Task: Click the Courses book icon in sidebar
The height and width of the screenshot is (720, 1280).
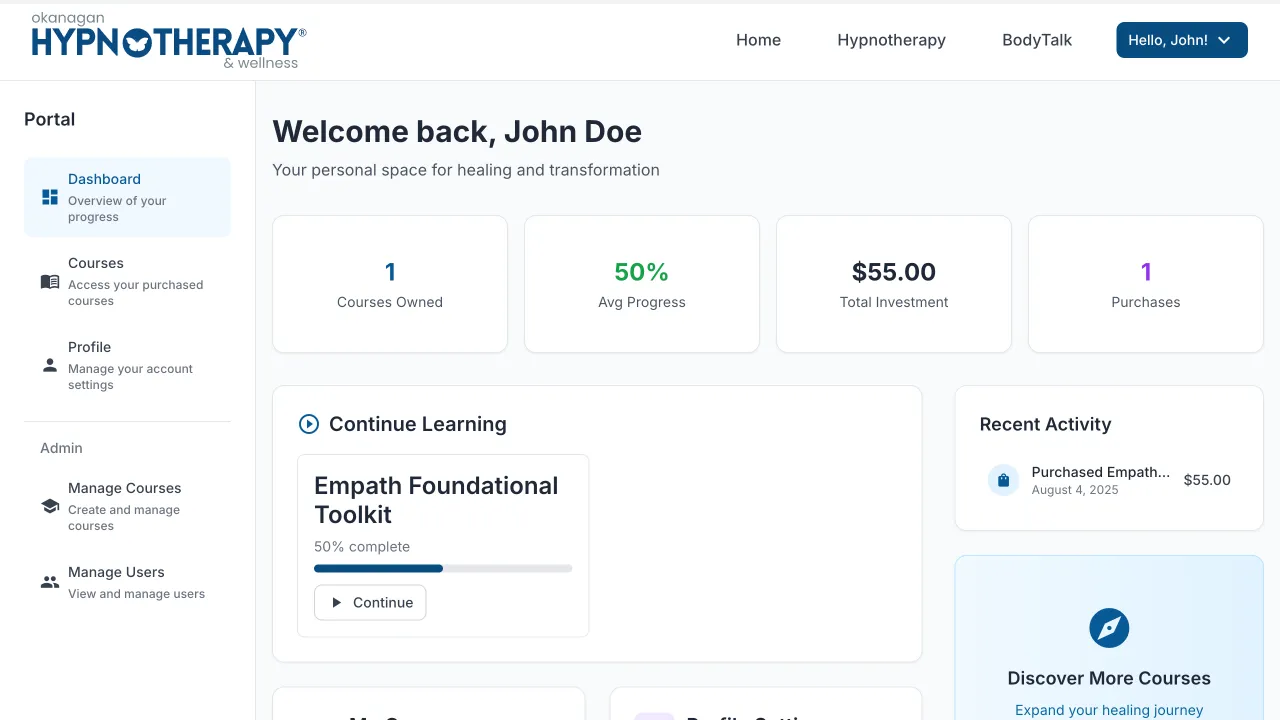Action: click(49, 281)
